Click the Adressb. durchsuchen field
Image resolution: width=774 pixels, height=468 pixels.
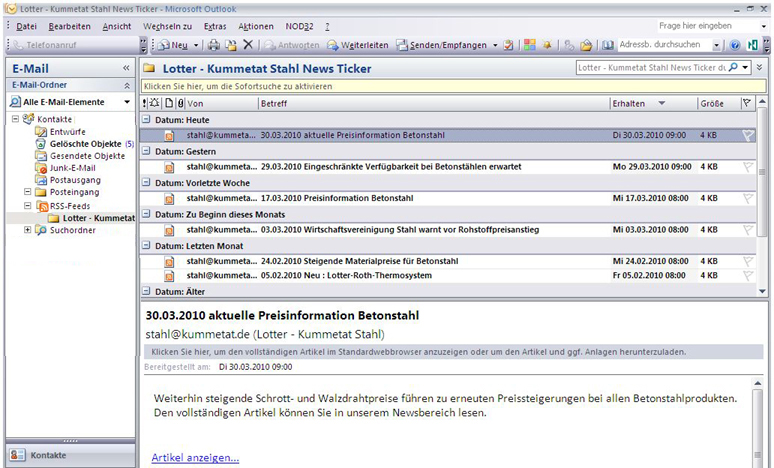[664, 44]
